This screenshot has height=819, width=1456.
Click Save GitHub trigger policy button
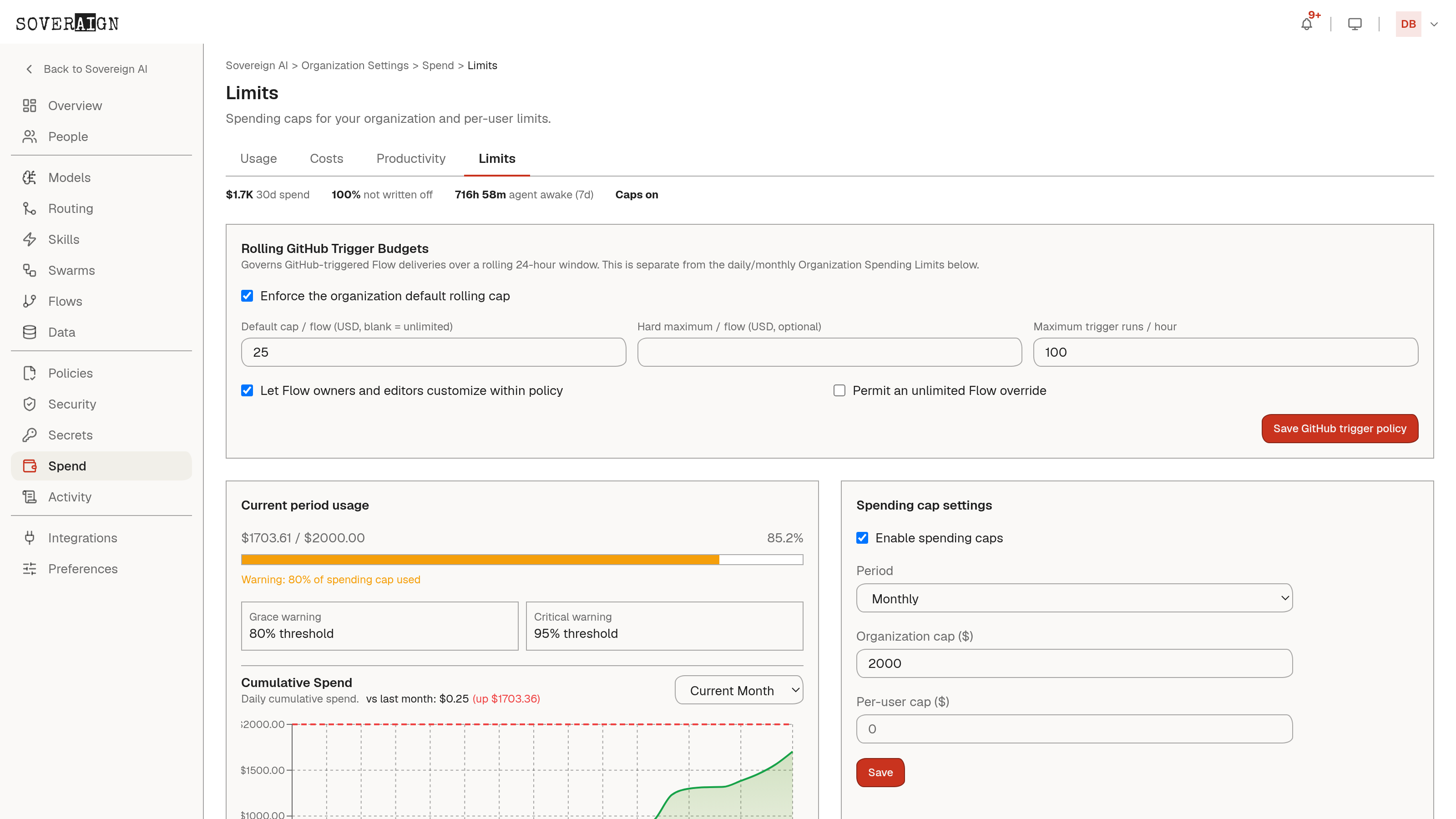1340,429
